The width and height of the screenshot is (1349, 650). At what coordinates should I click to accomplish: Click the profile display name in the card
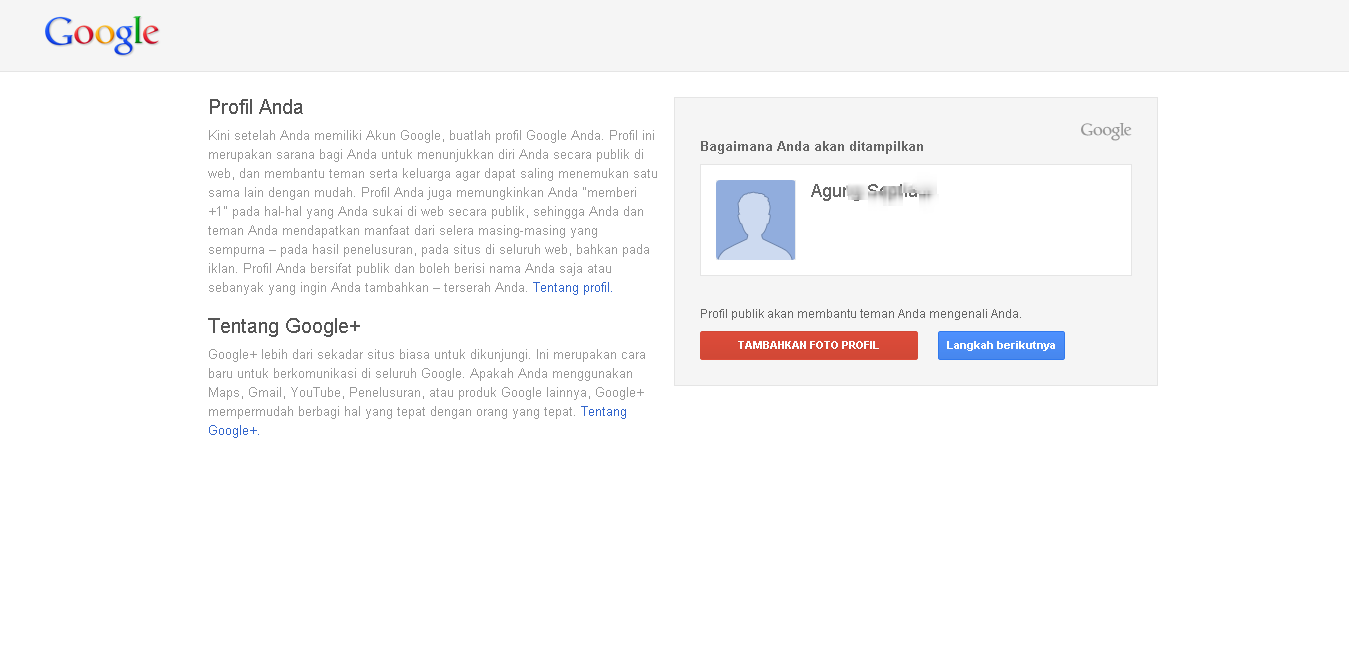[x=871, y=191]
